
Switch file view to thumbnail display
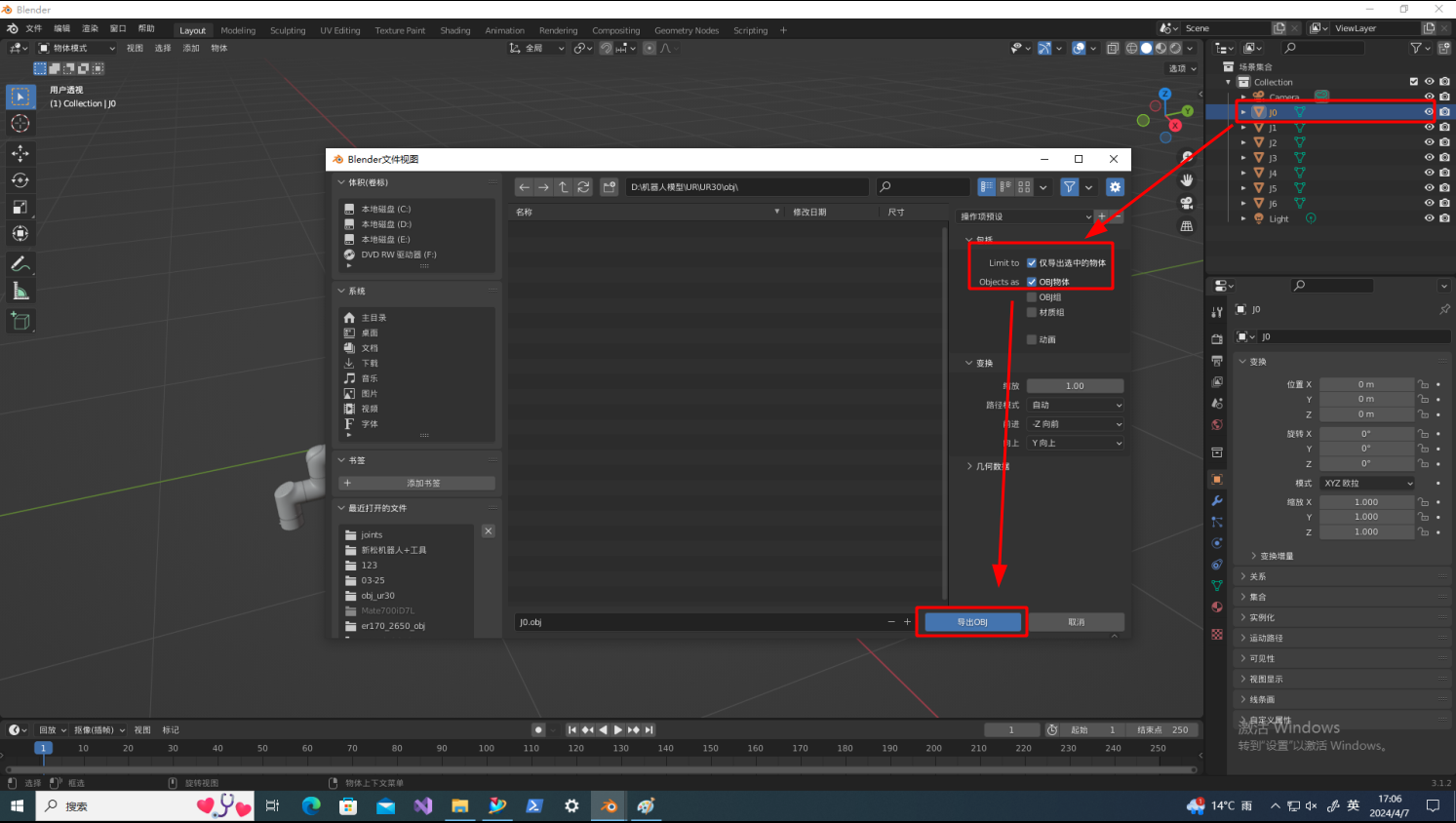[1024, 187]
